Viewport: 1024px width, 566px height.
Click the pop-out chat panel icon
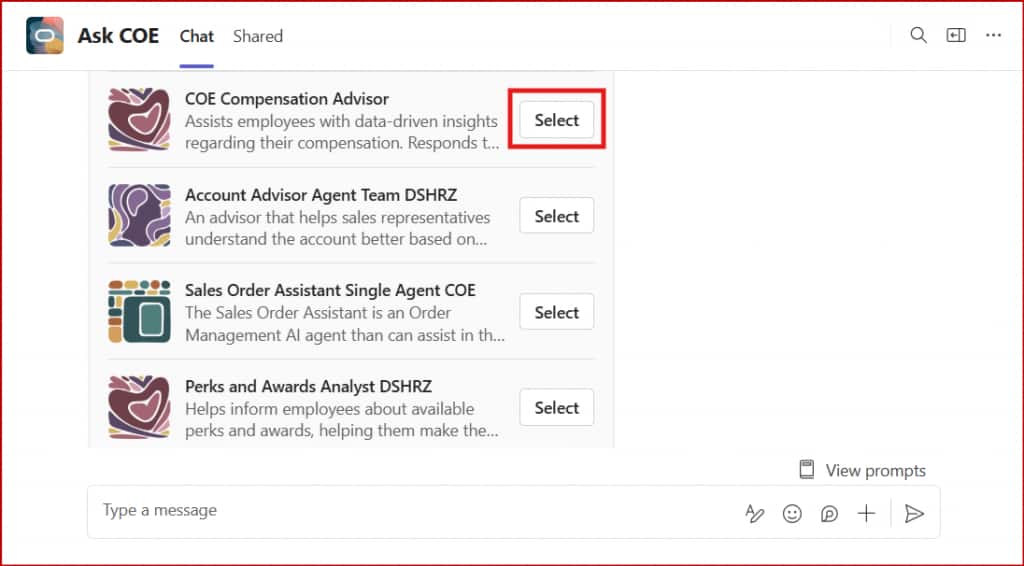pos(956,36)
